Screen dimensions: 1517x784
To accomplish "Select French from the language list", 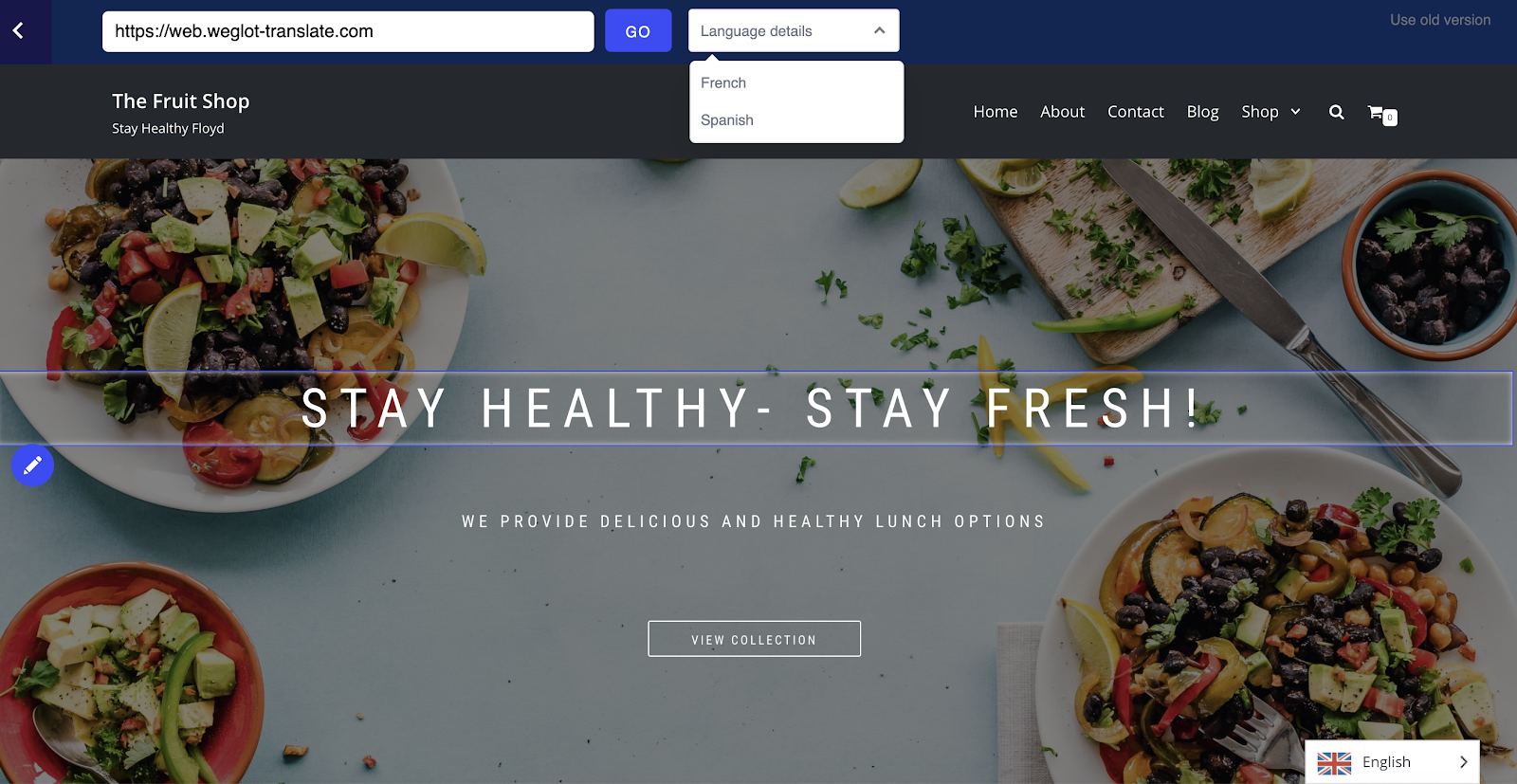I will (723, 83).
